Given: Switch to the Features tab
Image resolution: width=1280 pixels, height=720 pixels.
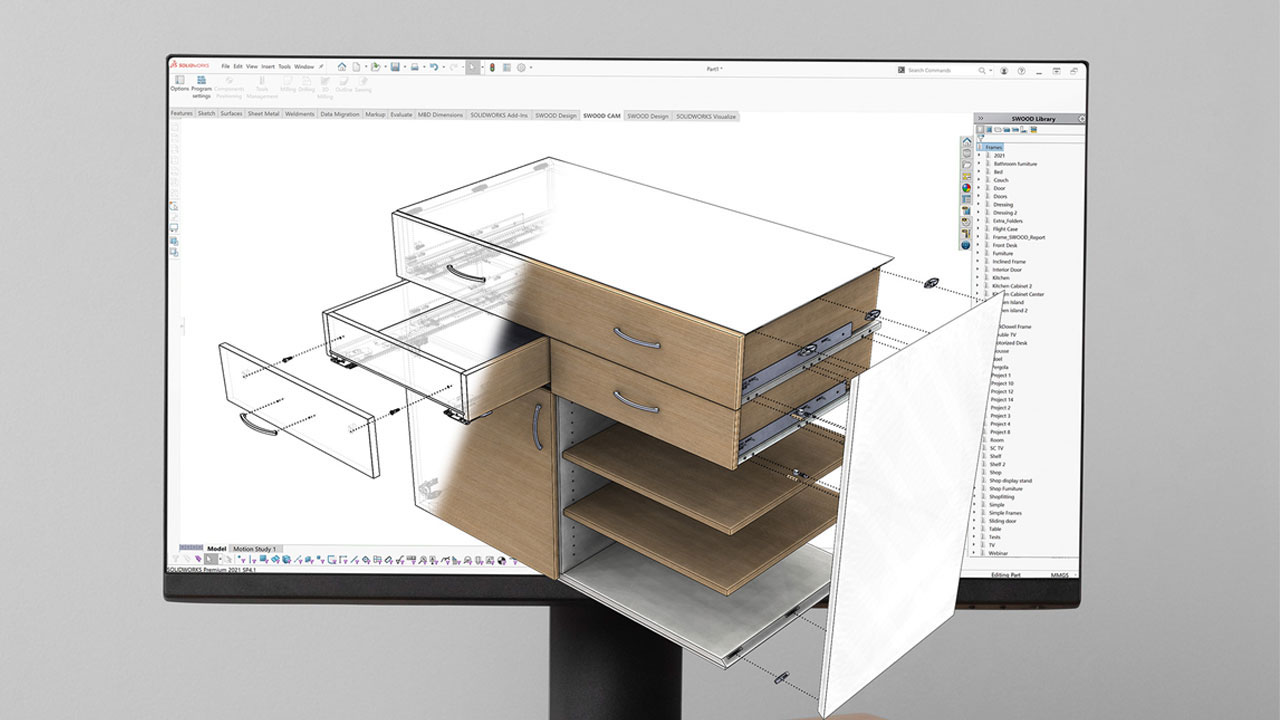Looking at the screenshot, I should pos(181,114).
